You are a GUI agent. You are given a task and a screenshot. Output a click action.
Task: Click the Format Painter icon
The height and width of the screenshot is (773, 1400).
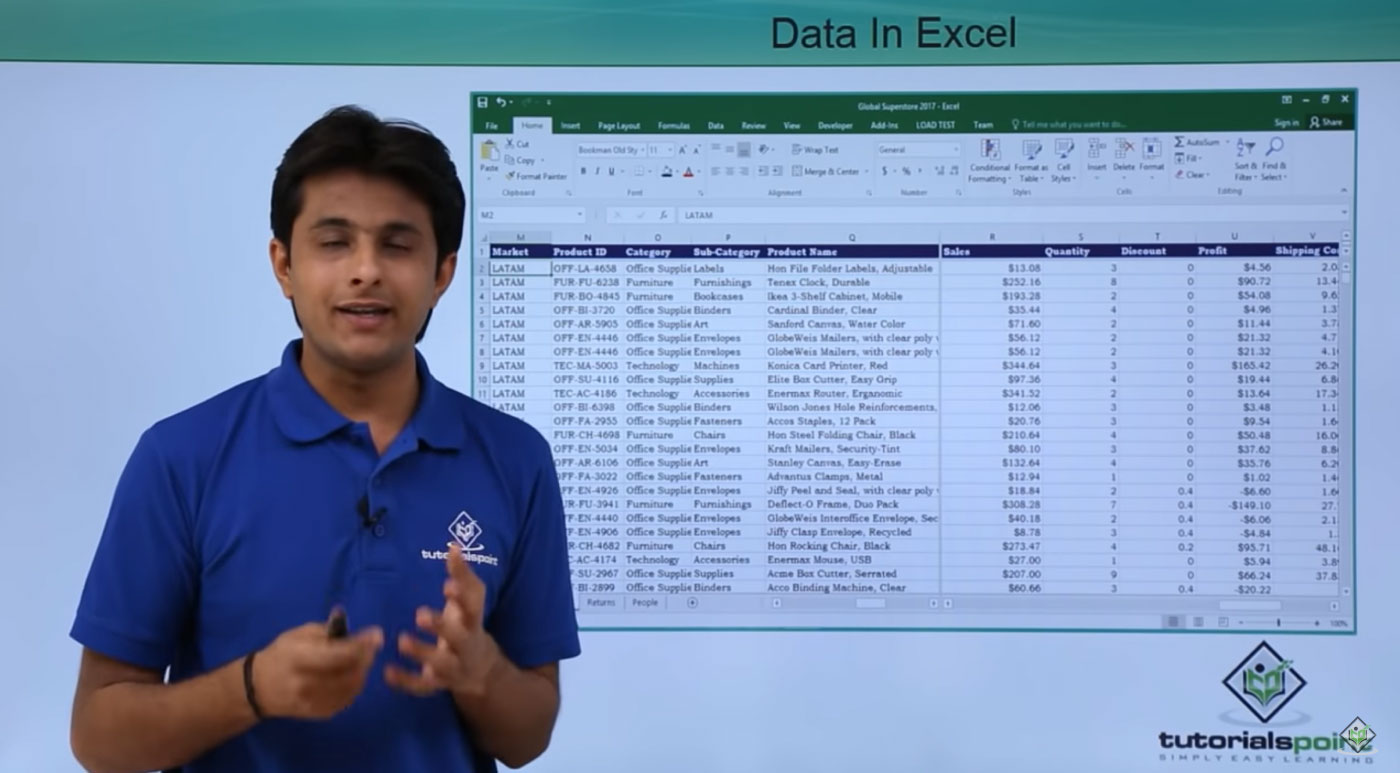pos(511,173)
